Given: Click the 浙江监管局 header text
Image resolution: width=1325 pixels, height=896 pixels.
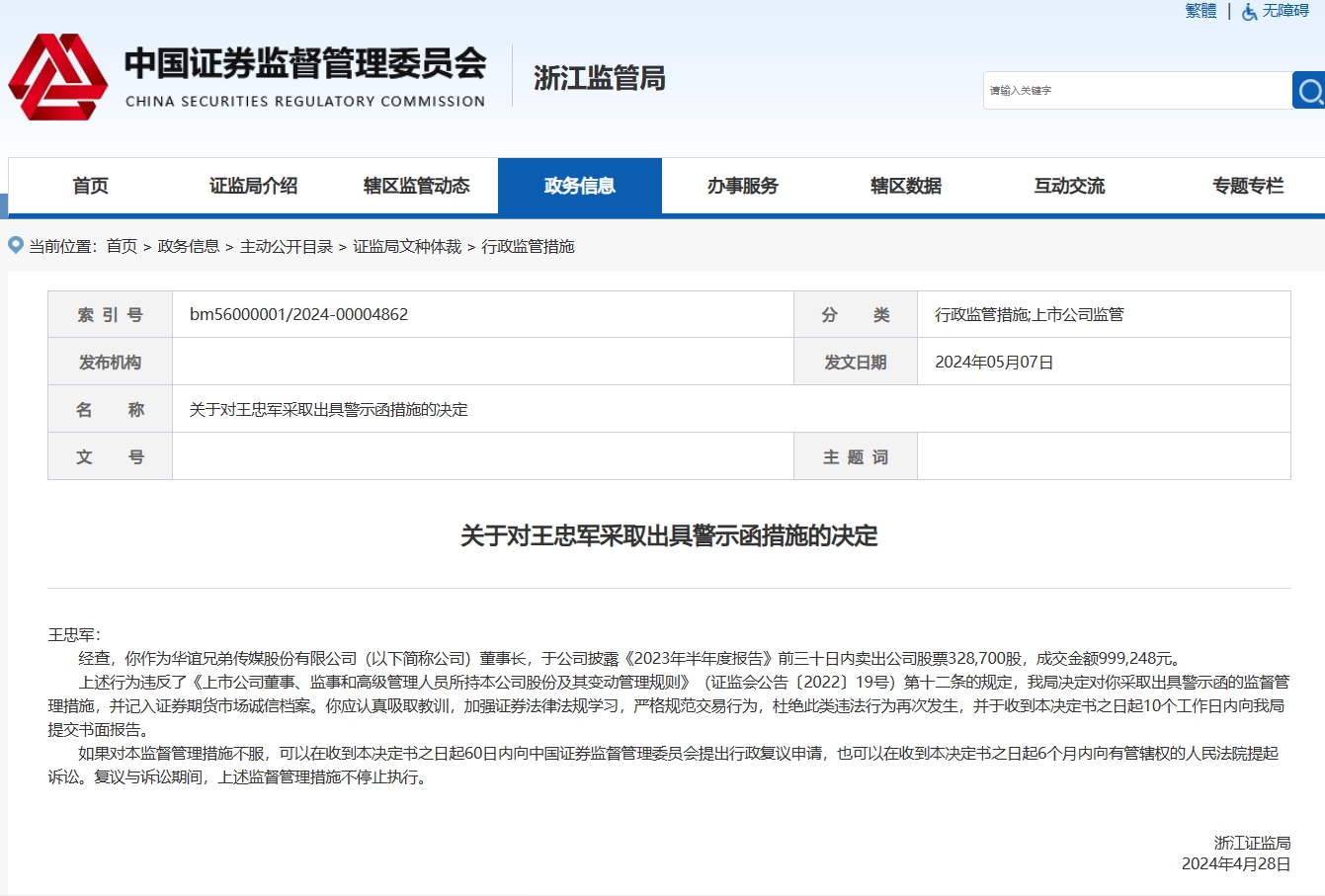Looking at the screenshot, I should [x=600, y=78].
